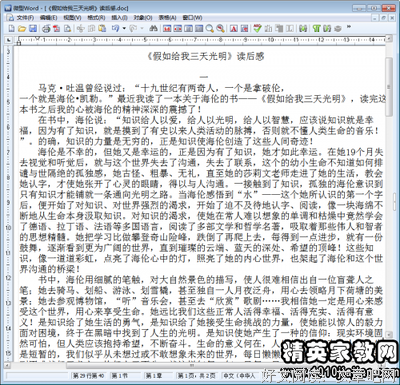Screen dimensions: 400x385
Task: Open the 窗口(W) menu
Action: point(192,18)
